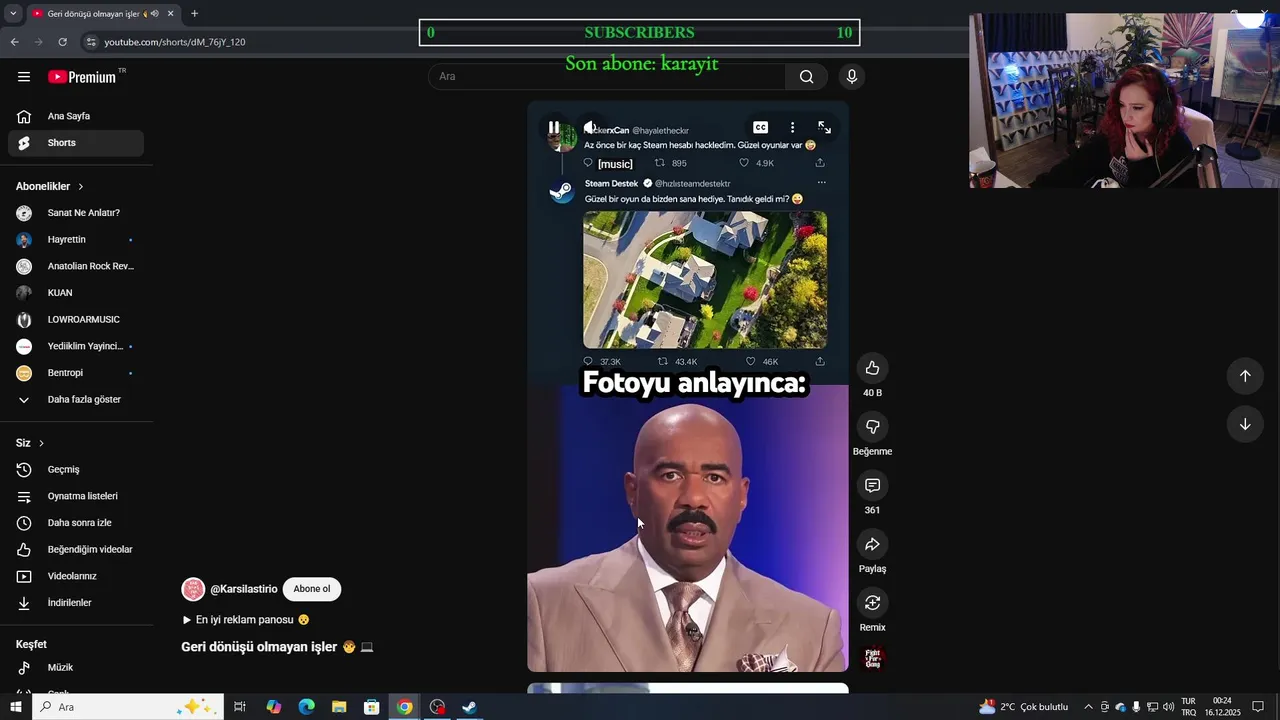View site information icon in address bar
The height and width of the screenshot is (720, 1280).
tap(91, 42)
